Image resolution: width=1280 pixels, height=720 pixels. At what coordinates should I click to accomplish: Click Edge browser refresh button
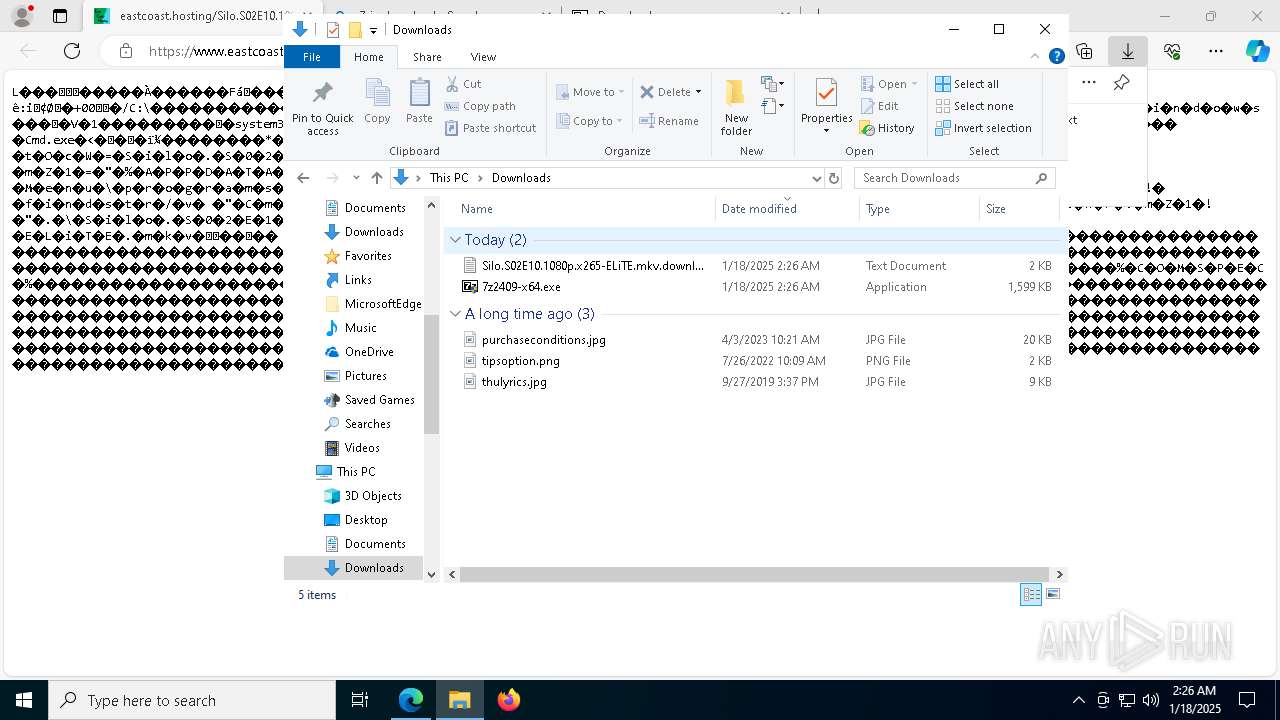pyautogui.click(x=72, y=51)
